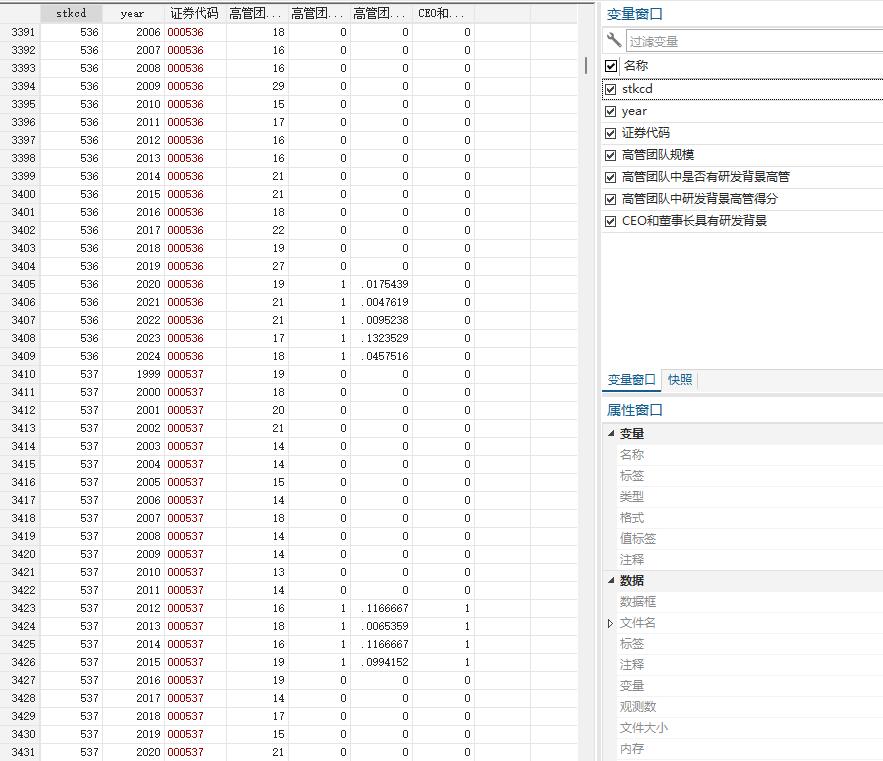Uncheck the 高管团队规模 variable

coord(610,157)
